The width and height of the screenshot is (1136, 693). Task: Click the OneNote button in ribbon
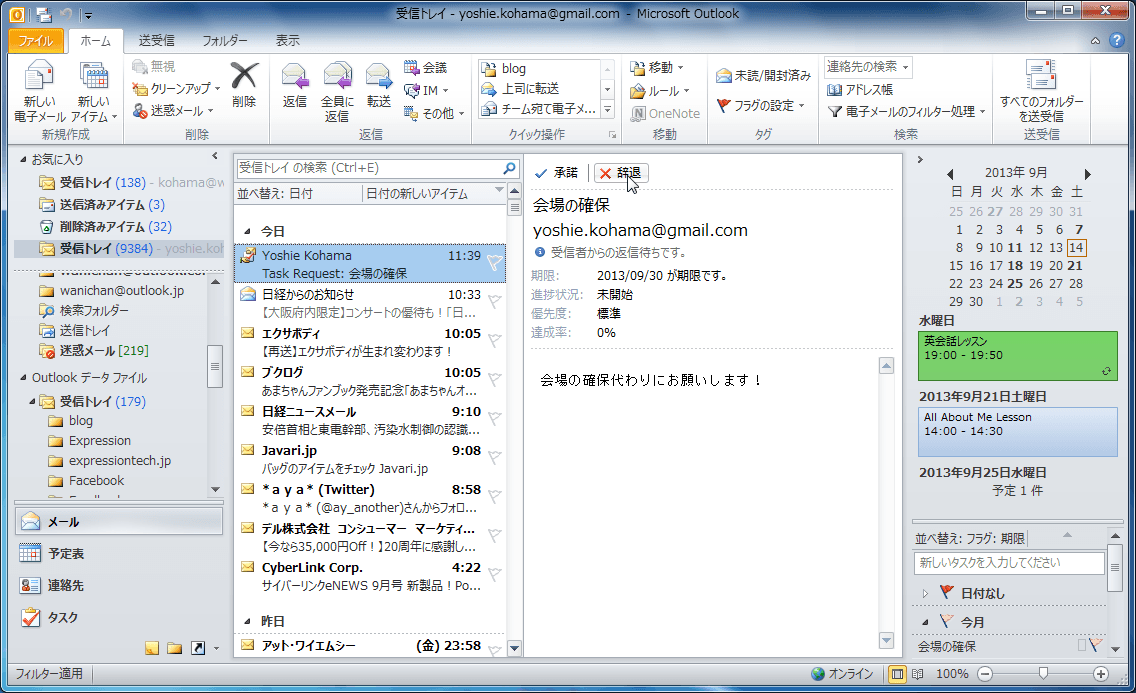[x=665, y=113]
